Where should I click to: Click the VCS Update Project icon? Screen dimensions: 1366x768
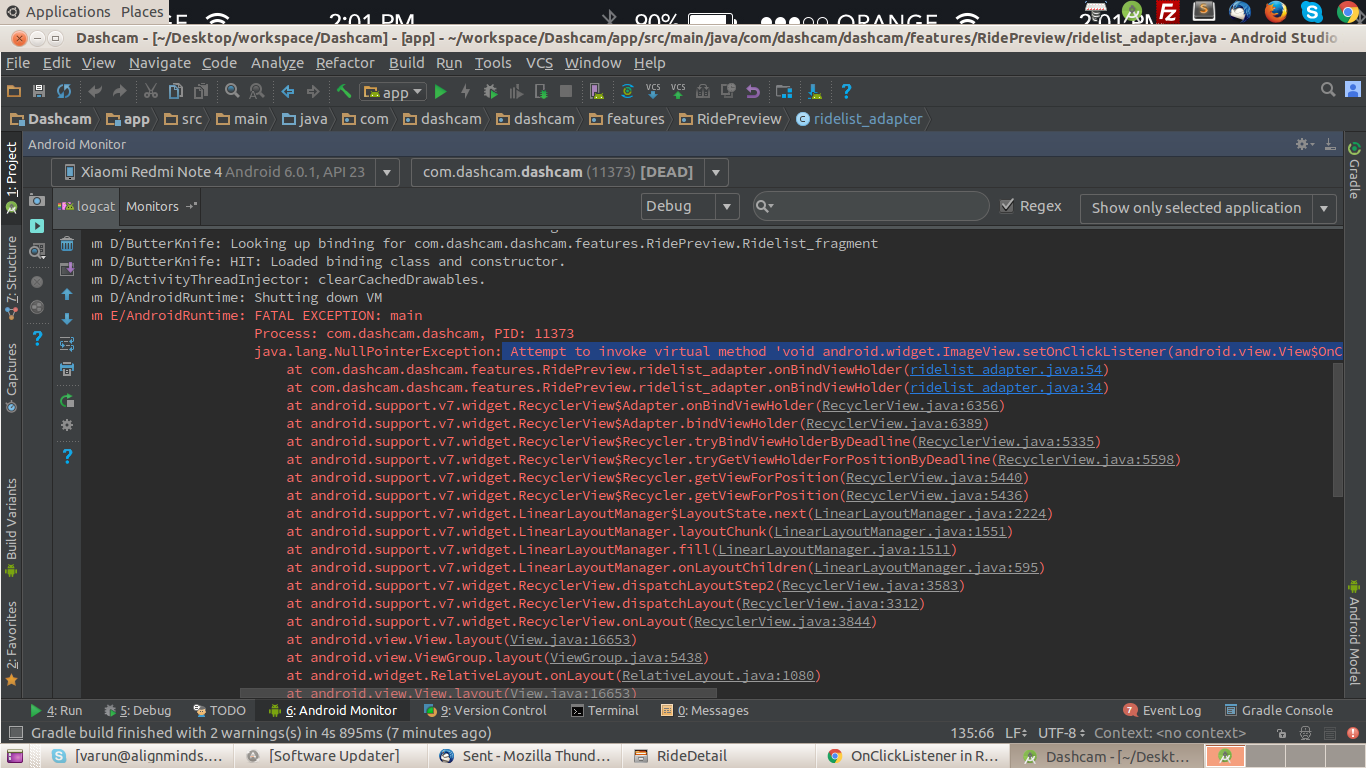(653, 91)
